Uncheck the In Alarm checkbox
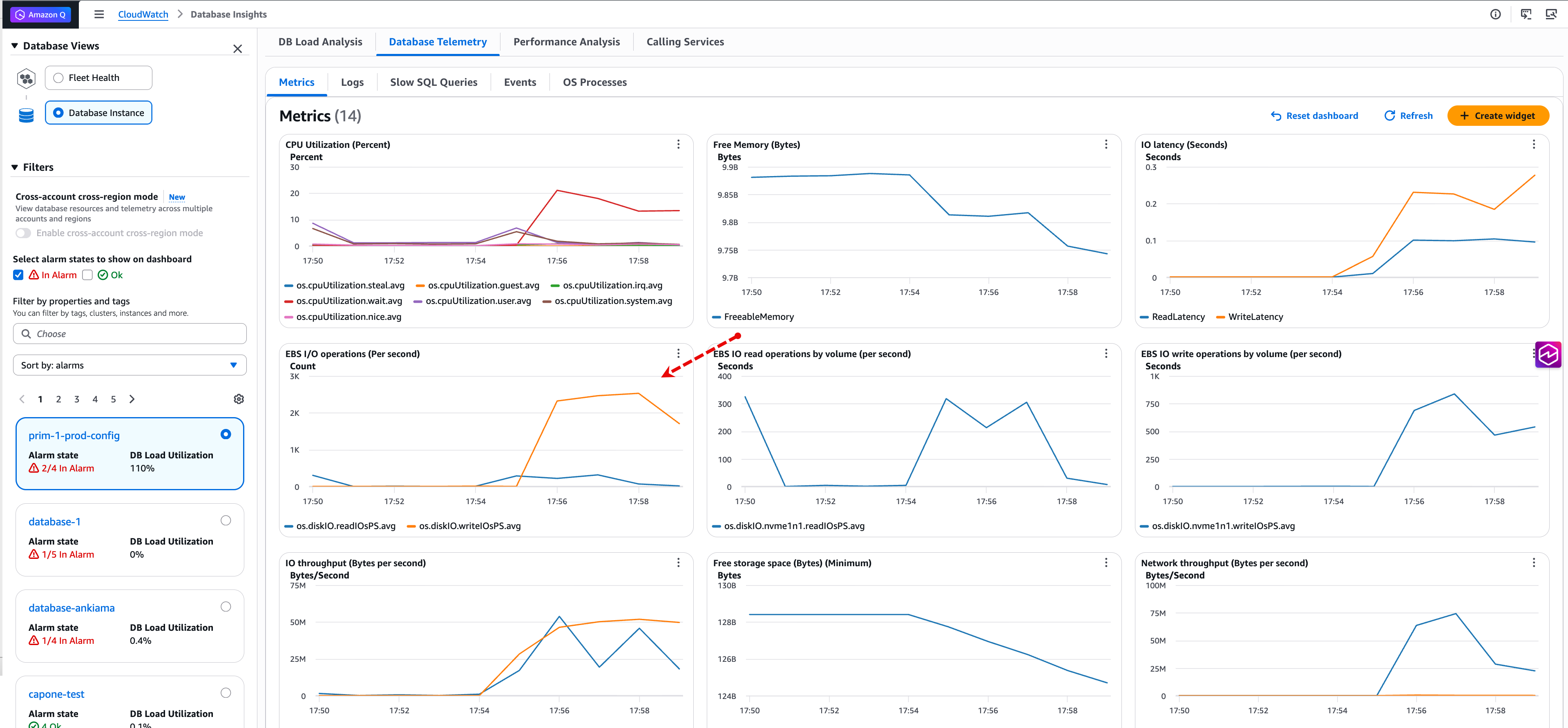The image size is (1568, 728). point(18,275)
